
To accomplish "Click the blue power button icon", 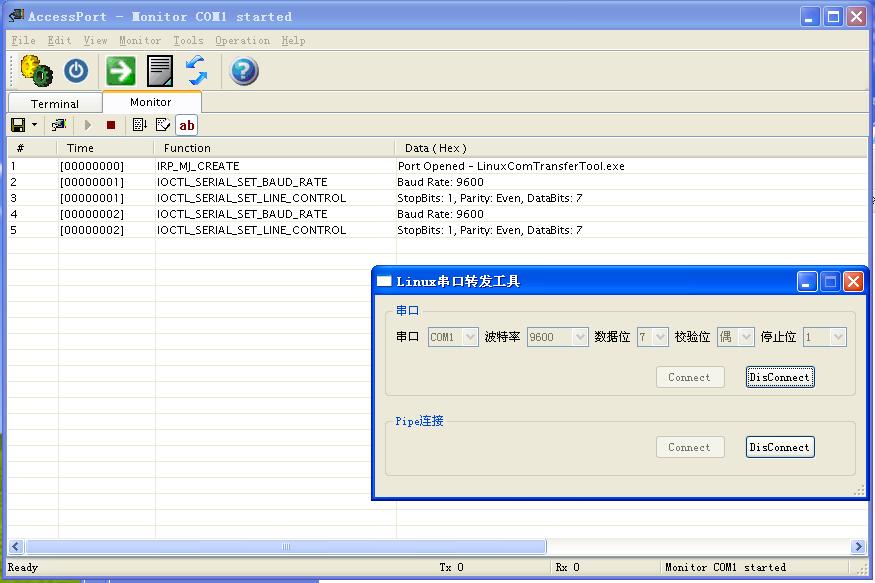I will coord(76,71).
